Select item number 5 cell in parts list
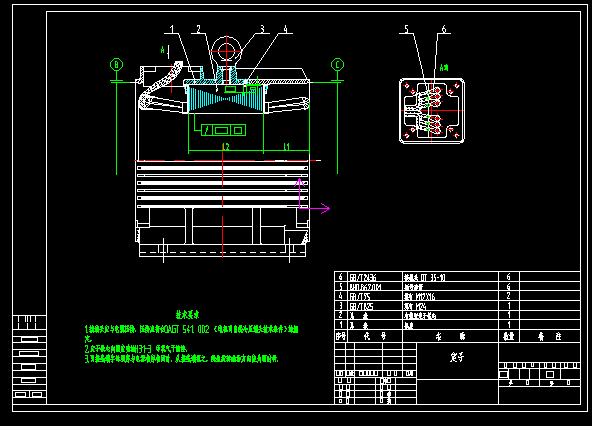 point(341,287)
